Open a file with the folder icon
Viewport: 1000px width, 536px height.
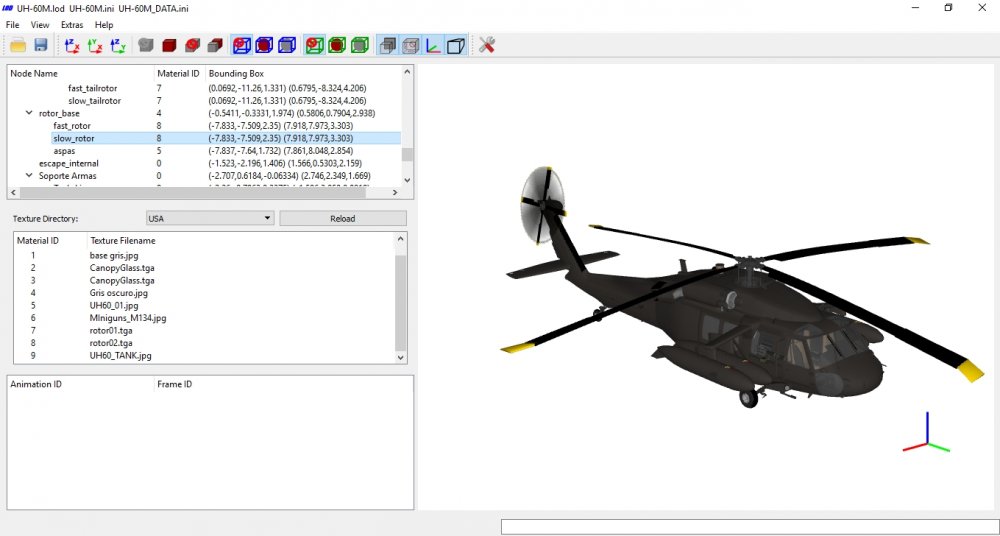click(18, 45)
